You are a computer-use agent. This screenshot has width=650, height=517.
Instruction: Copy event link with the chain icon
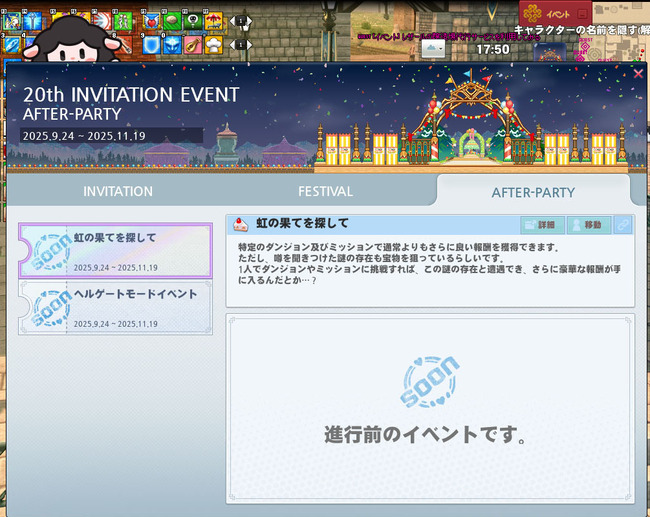coord(623,225)
